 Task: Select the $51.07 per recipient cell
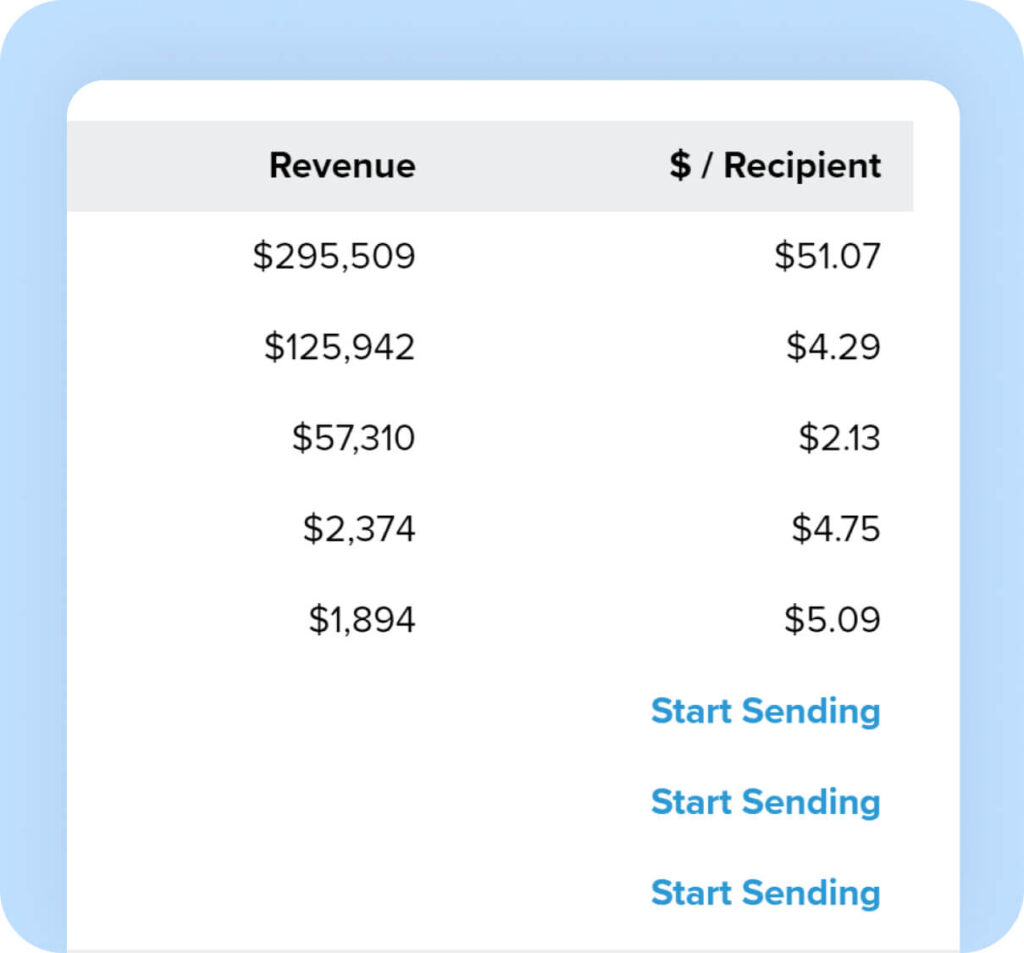(x=827, y=257)
